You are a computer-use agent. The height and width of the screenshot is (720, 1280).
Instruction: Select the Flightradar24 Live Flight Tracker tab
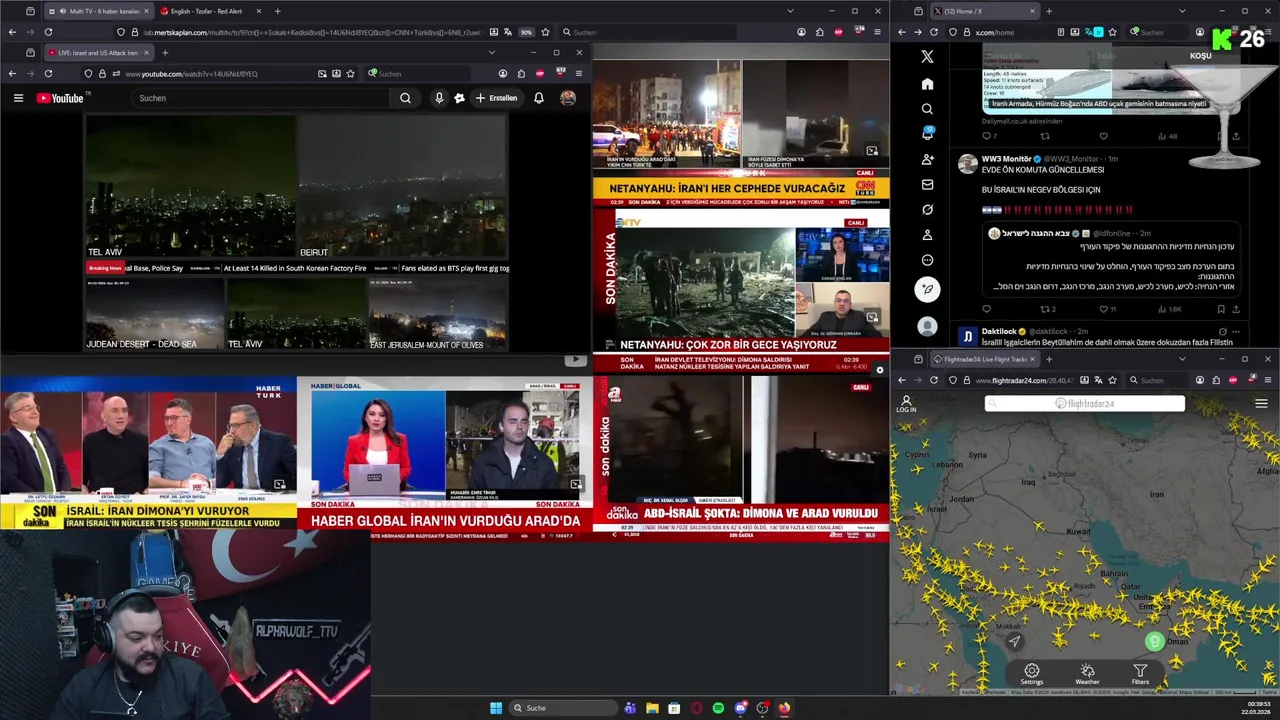(x=985, y=359)
